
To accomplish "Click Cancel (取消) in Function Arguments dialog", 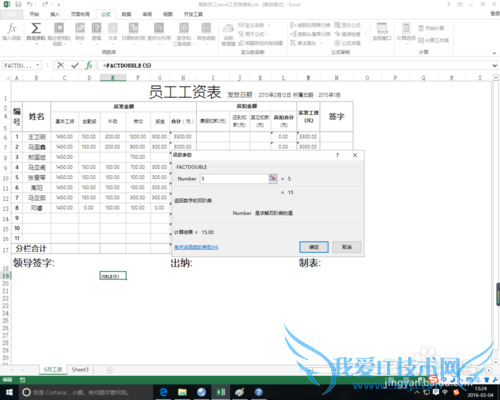I will pyautogui.click(x=347, y=247).
